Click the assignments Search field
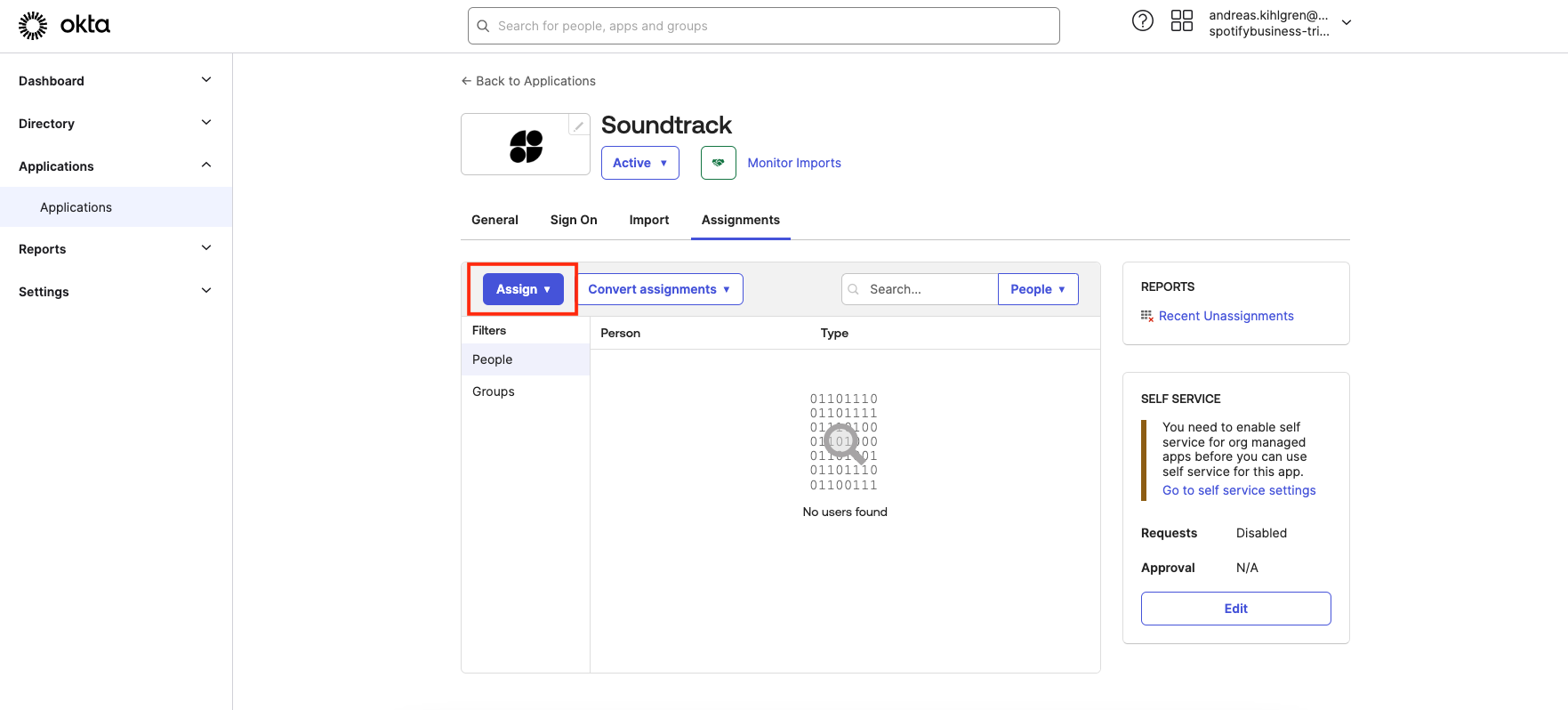This screenshot has width=1568, height=710. pyautogui.click(x=920, y=289)
